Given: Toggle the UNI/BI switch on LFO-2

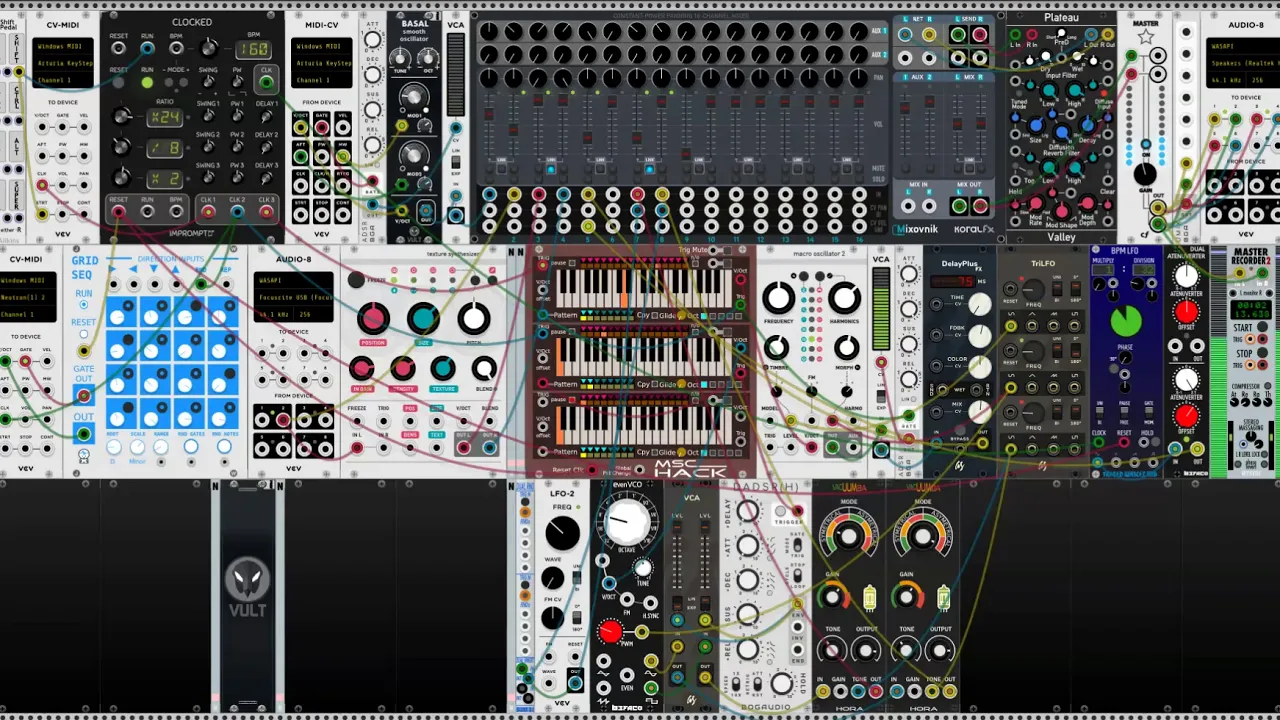Looking at the screenshot, I should 578,575.
